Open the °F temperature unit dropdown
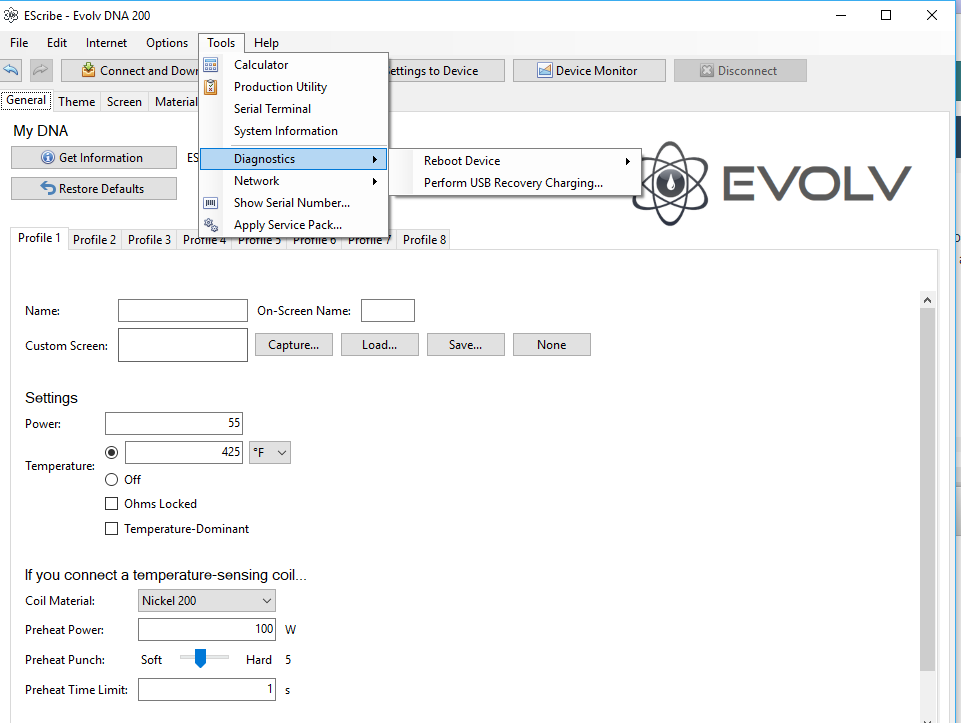The image size is (961, 723). (270, 453)
